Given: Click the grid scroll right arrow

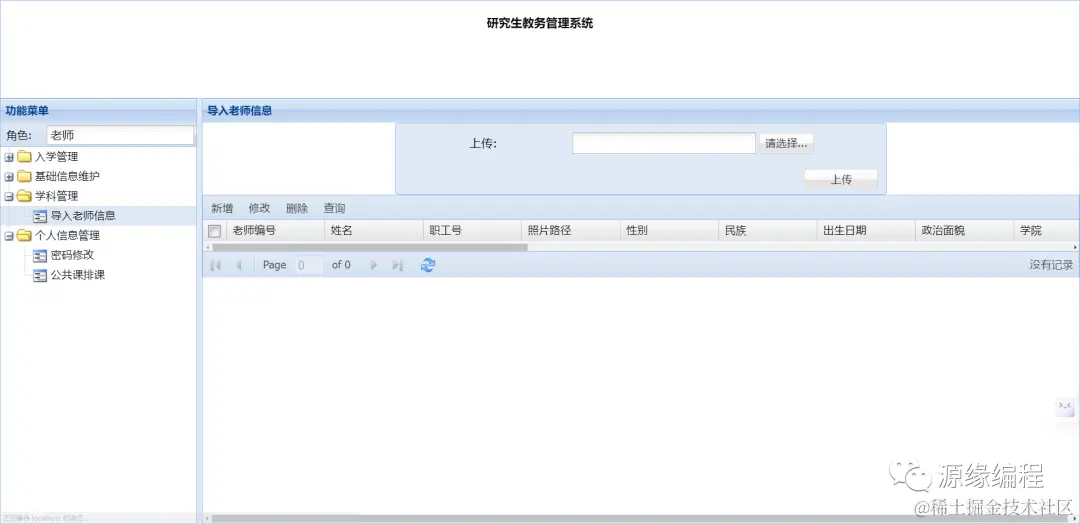Looking at the screenshot, I should click(1075, 247).
